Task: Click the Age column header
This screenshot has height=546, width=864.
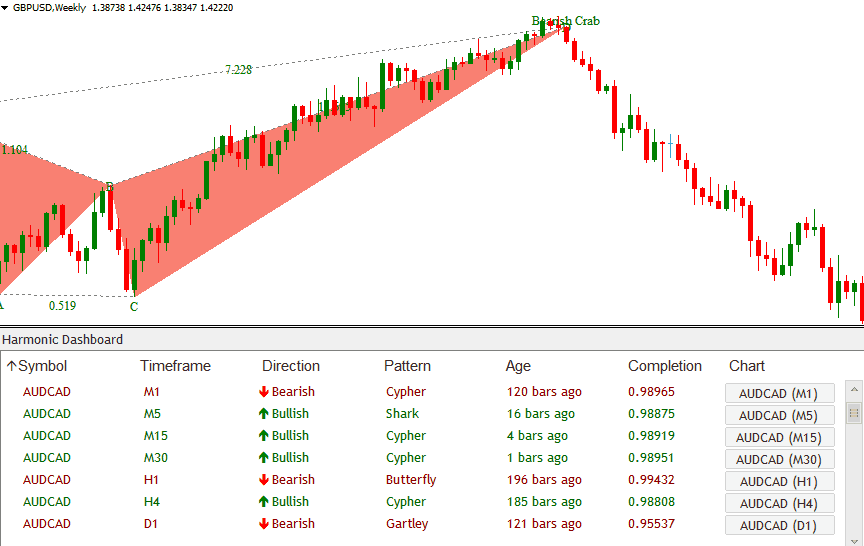Action: pyautogui.click(x=518, y=366)
